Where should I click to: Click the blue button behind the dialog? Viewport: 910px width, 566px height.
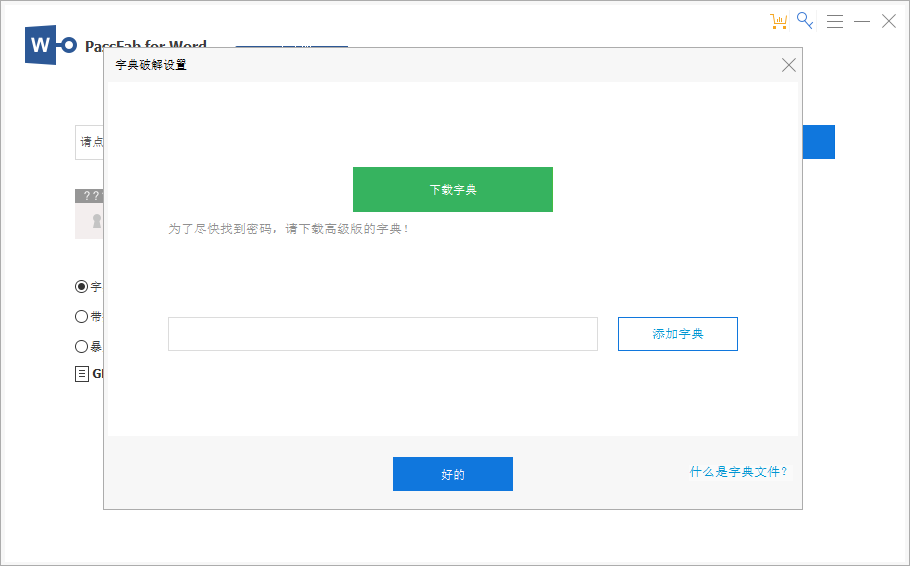[818, 142]
